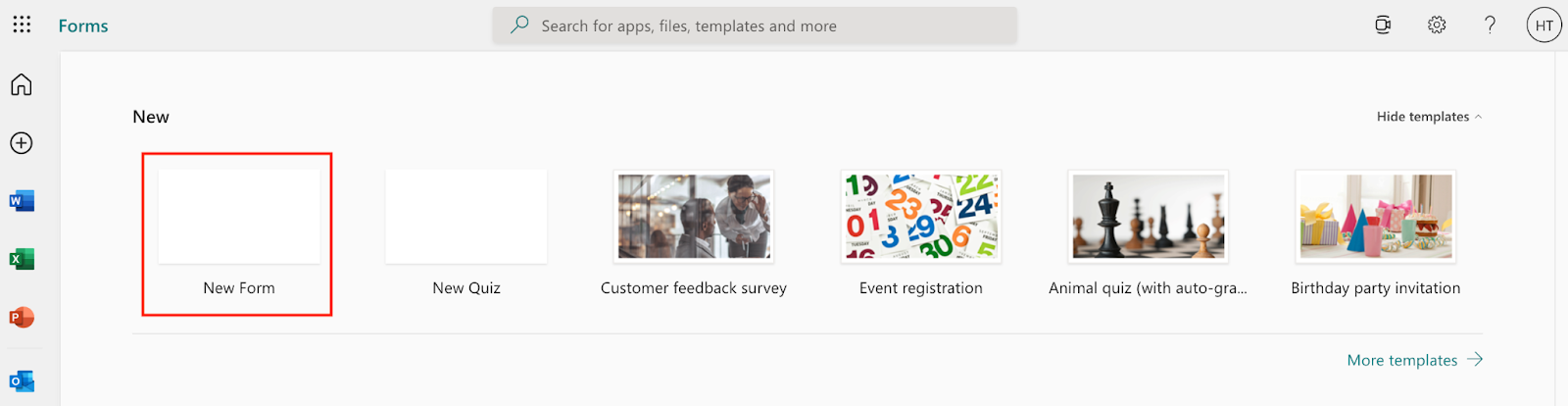Launch PowerPoint from the left sidebar

22,318
